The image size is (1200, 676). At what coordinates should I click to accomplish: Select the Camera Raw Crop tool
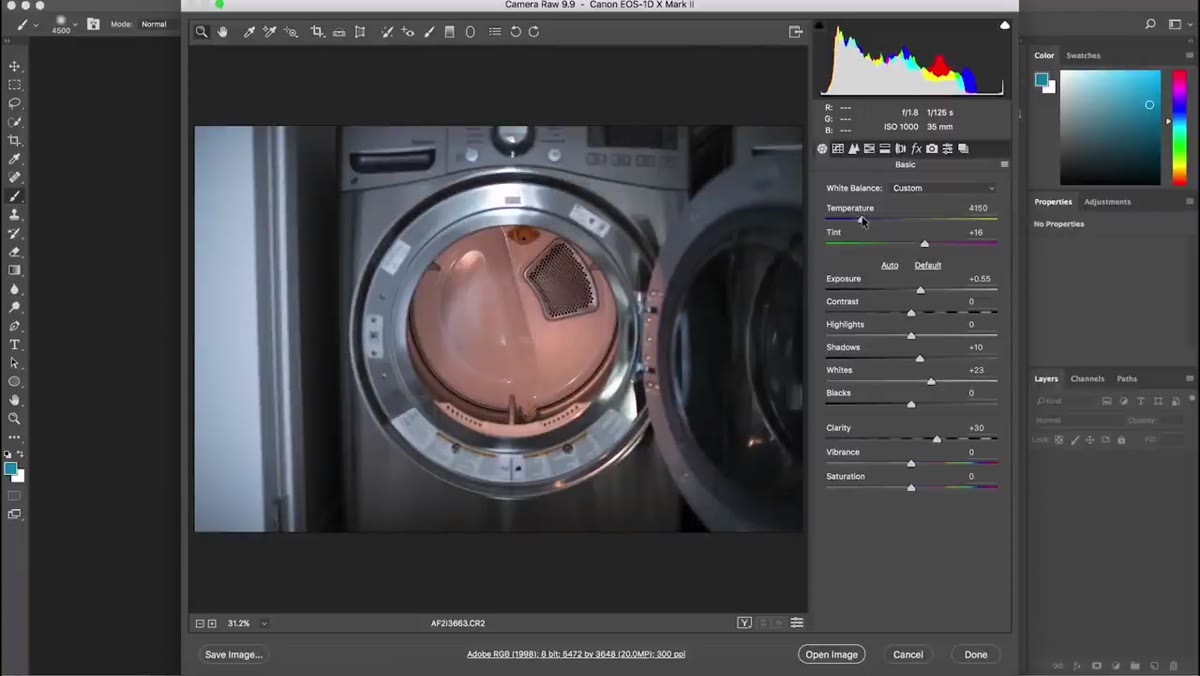(317, 32)
